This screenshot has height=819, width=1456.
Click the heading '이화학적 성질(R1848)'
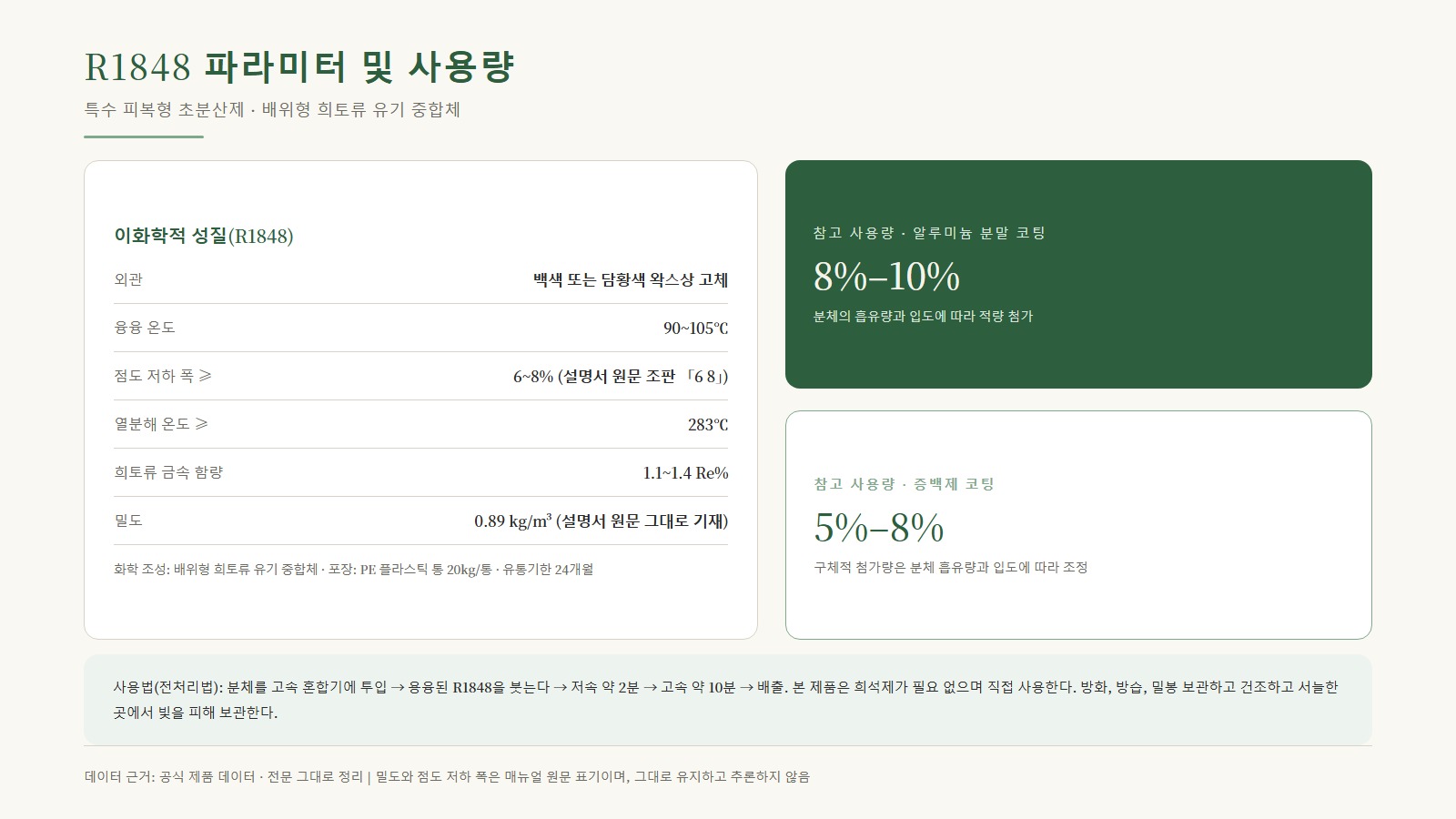[204, 236]
